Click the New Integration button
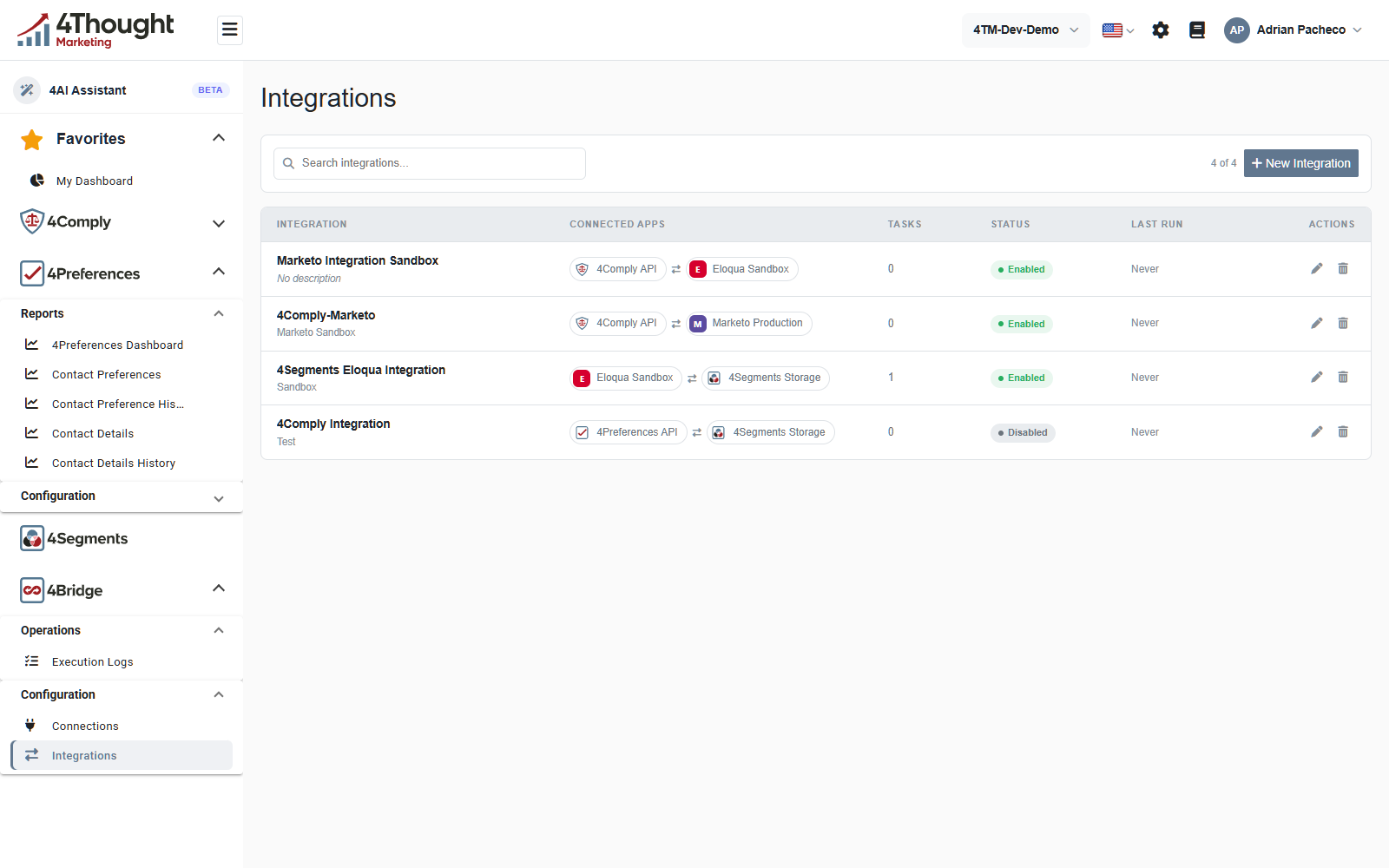1389x868 pixels. pyautogui.click(x=1301, y=163)
